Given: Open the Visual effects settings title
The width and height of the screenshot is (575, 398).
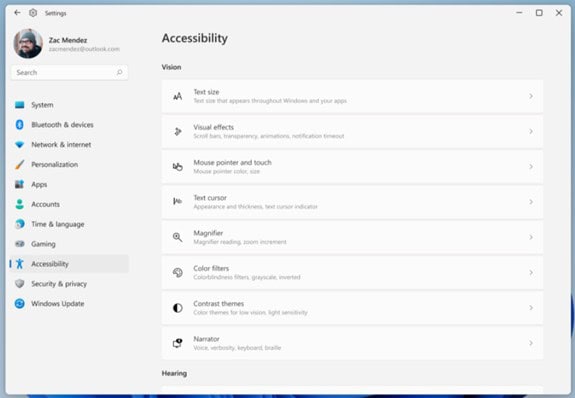Looking at the screenshot, I should click(213, 127).
